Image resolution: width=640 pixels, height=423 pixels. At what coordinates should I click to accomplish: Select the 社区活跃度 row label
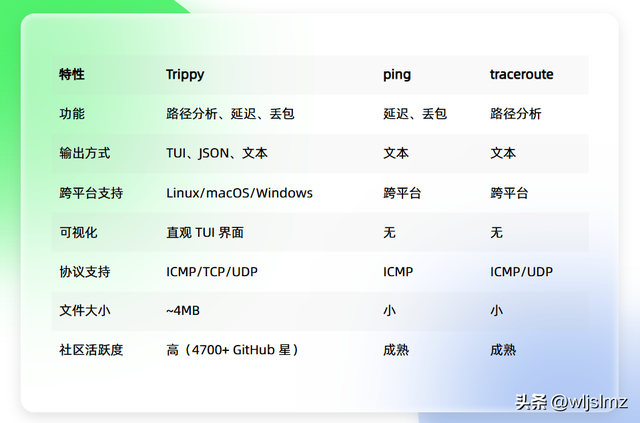(x=91, y=350)
